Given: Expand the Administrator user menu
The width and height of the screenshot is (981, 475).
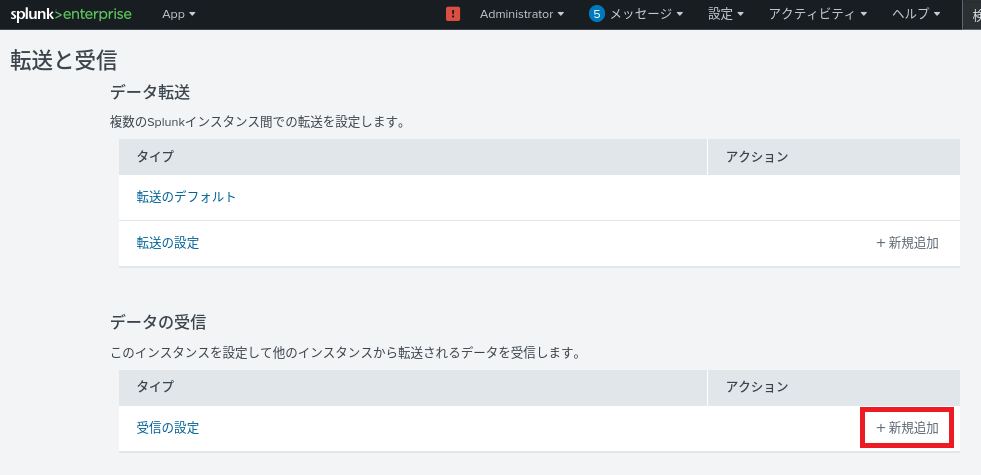Looking at the screenshot, I should pos(522,14).
